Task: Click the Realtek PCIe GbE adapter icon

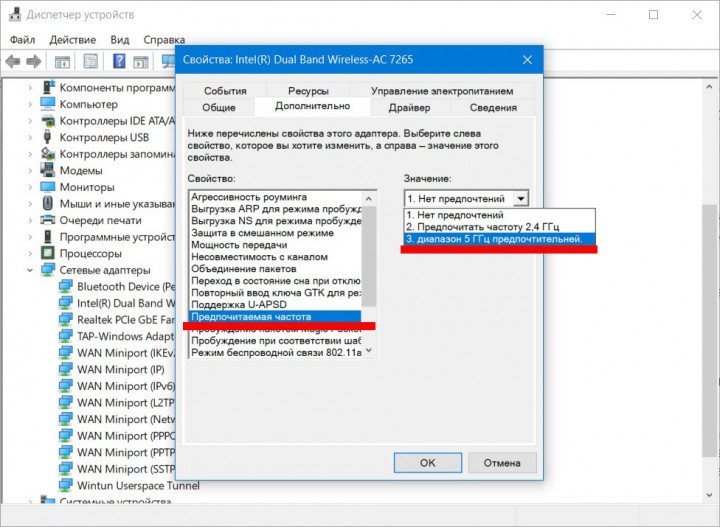Action: point(65,320)
